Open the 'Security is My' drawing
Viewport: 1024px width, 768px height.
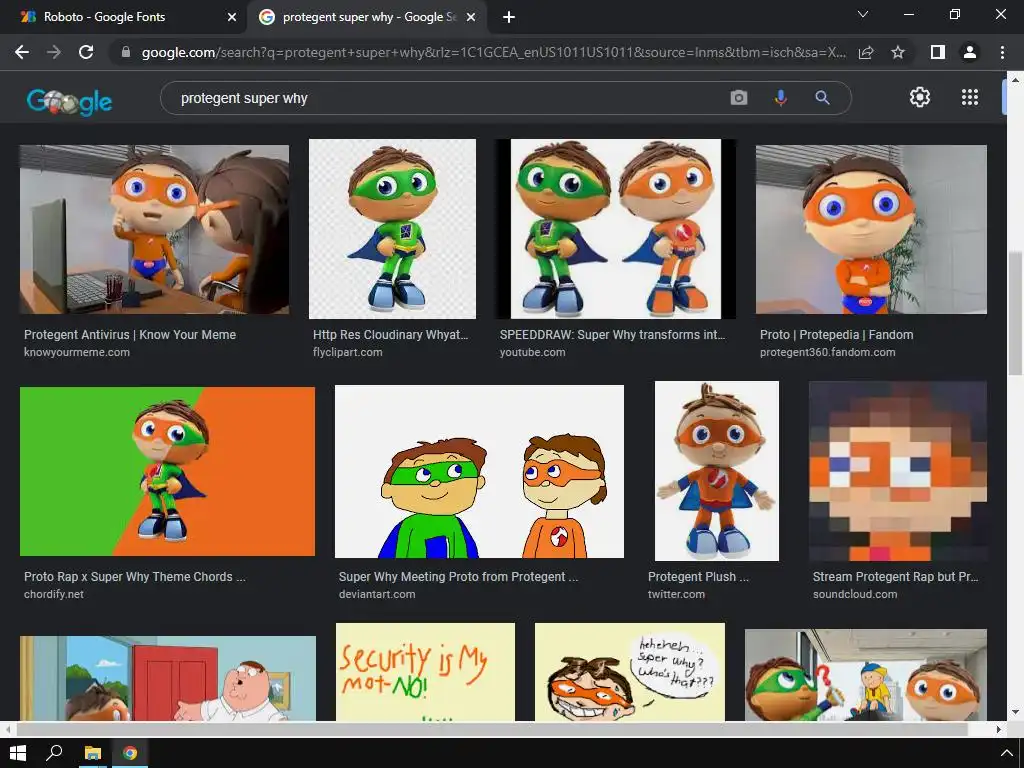point(425,672)
